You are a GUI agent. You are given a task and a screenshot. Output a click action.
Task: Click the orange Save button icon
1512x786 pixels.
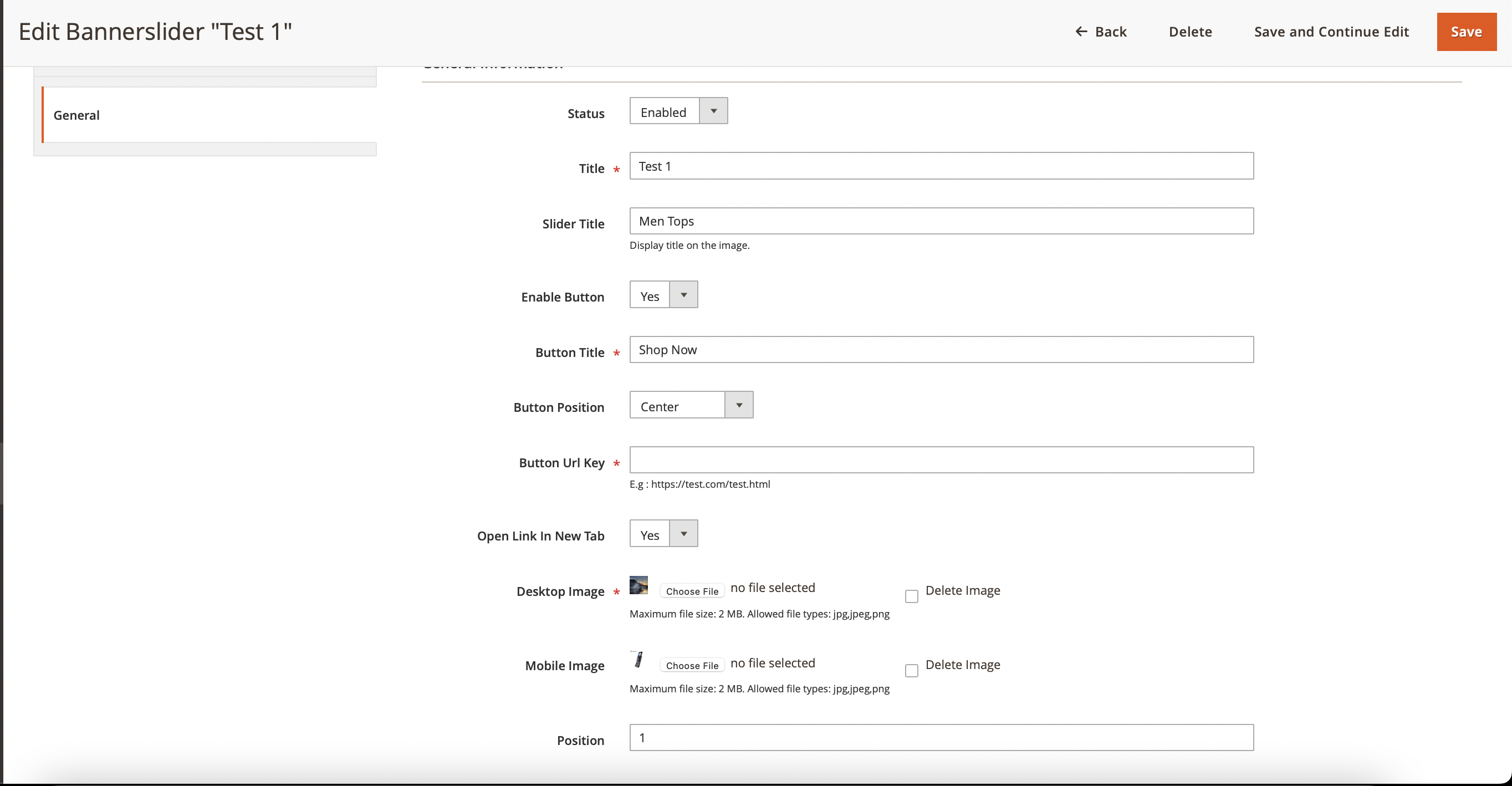(x=1467, y=31)
